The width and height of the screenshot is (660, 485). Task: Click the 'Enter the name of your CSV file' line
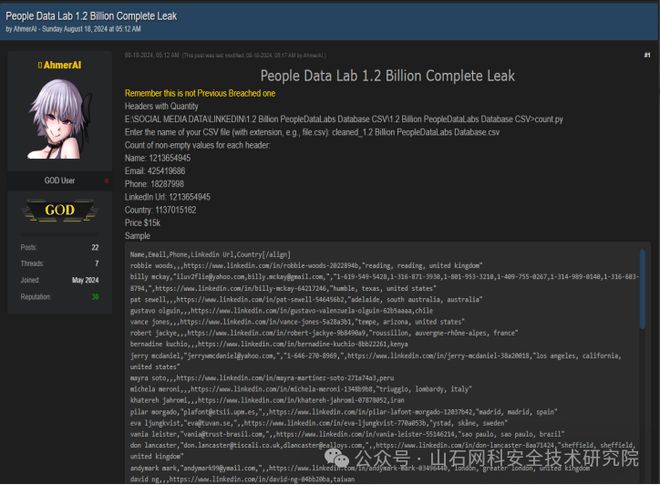pyautogui.click(x=312, y=132)
